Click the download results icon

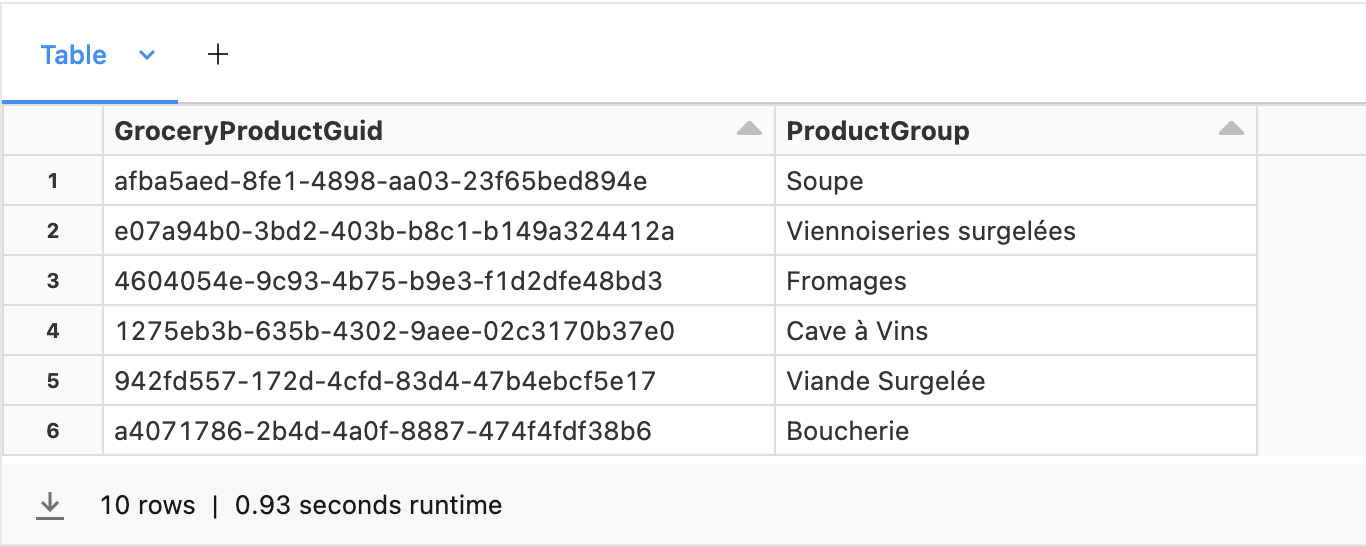point(49,506)
